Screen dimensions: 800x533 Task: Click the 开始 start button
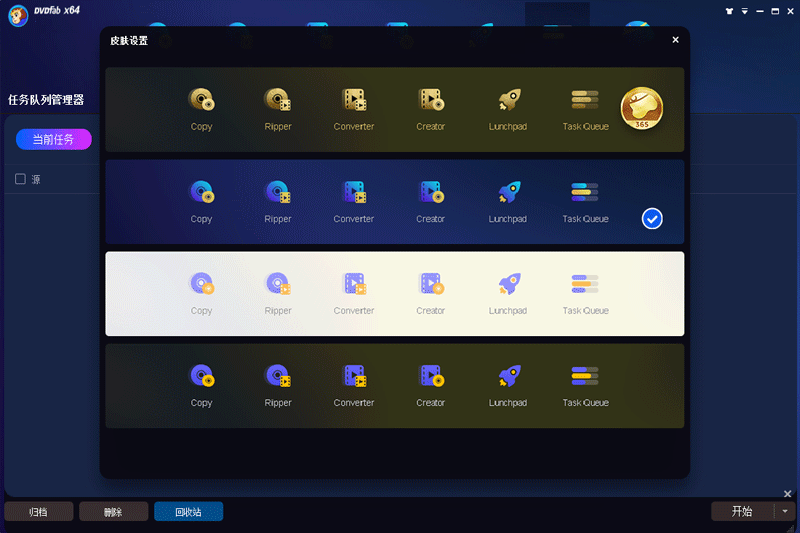[742, 511]
